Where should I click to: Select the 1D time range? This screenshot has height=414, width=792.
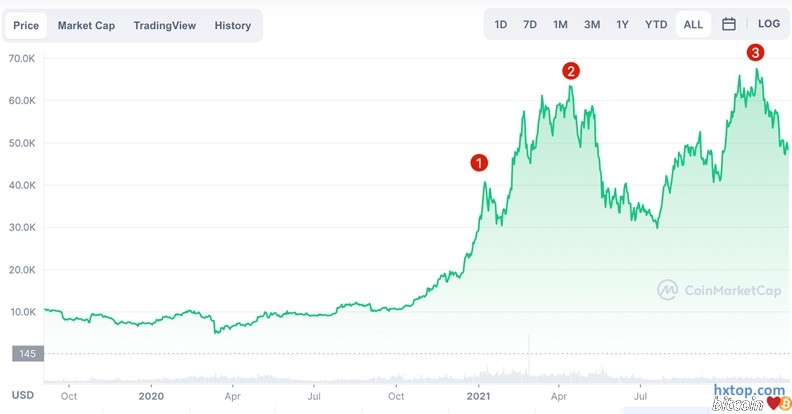(501, 24)
